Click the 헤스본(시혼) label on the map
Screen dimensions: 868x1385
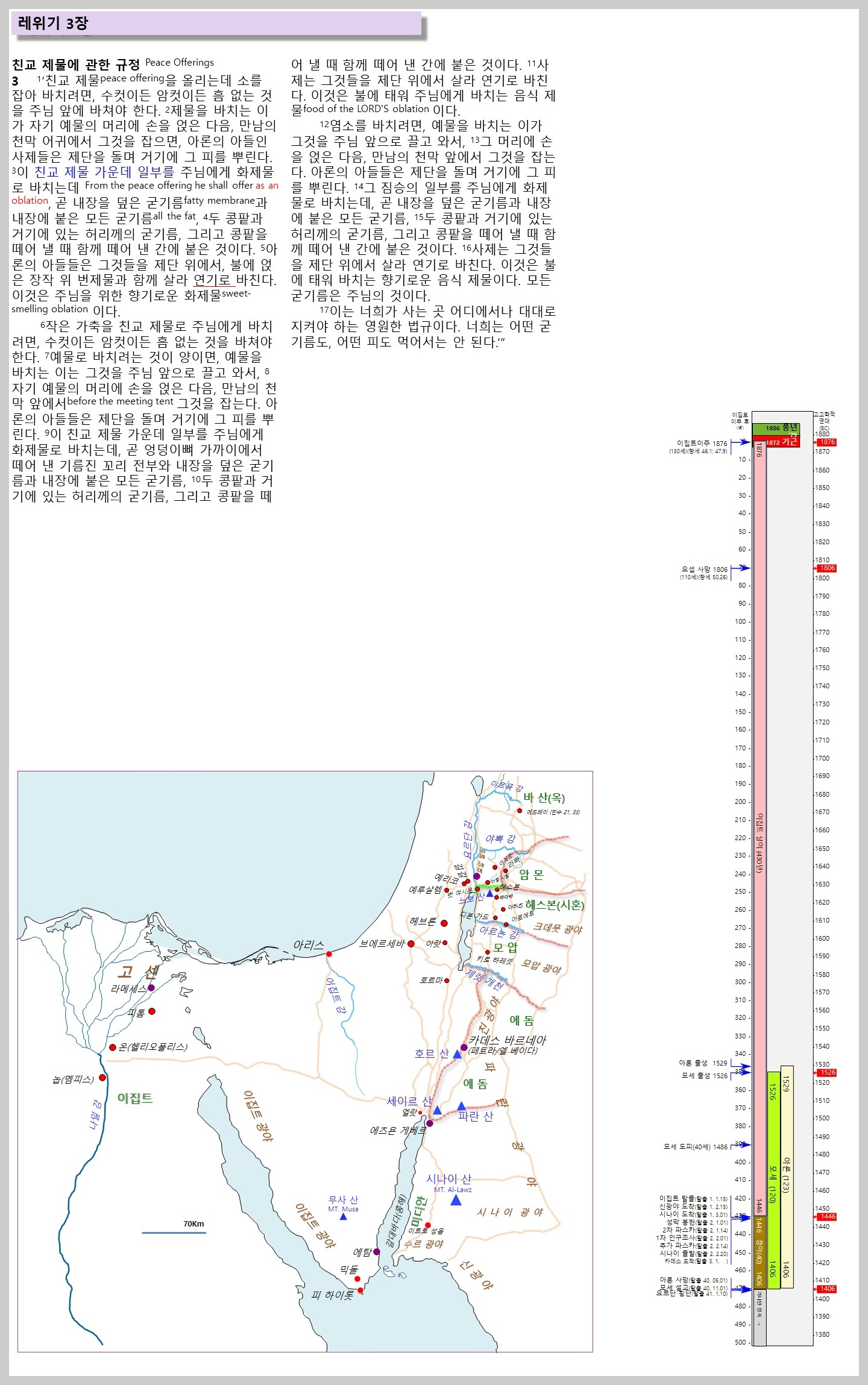[555, 905]
